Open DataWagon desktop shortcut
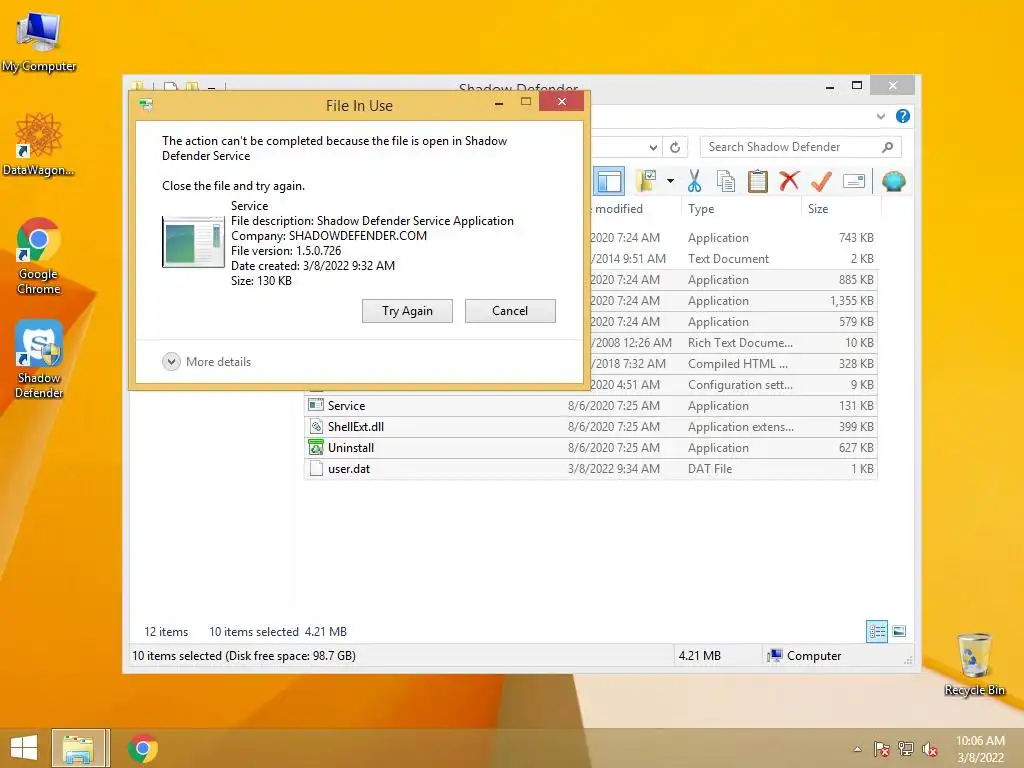The height and width of the screenshot is (768, 1024). [38, 145]
